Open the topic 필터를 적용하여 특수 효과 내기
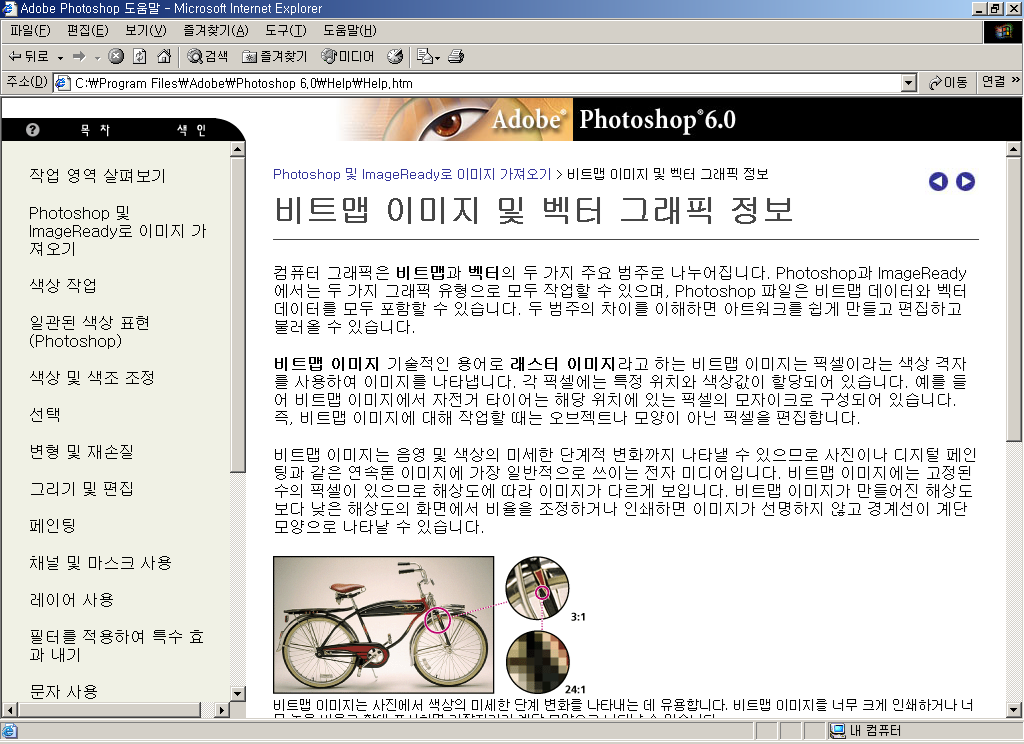This screenshot has height=744, width=1024. click(117, 645)
